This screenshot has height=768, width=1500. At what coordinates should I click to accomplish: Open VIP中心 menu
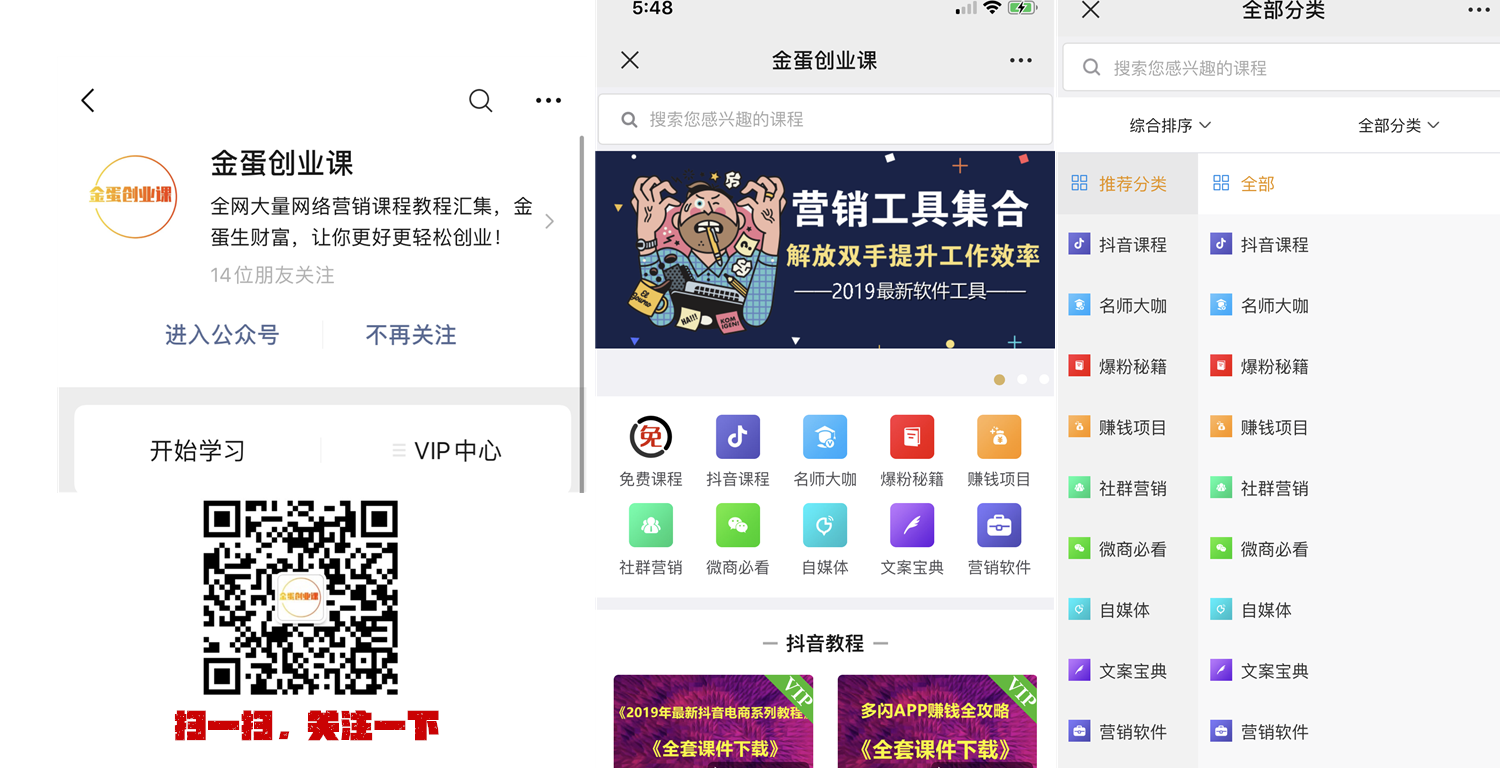(x=446, y=451)
